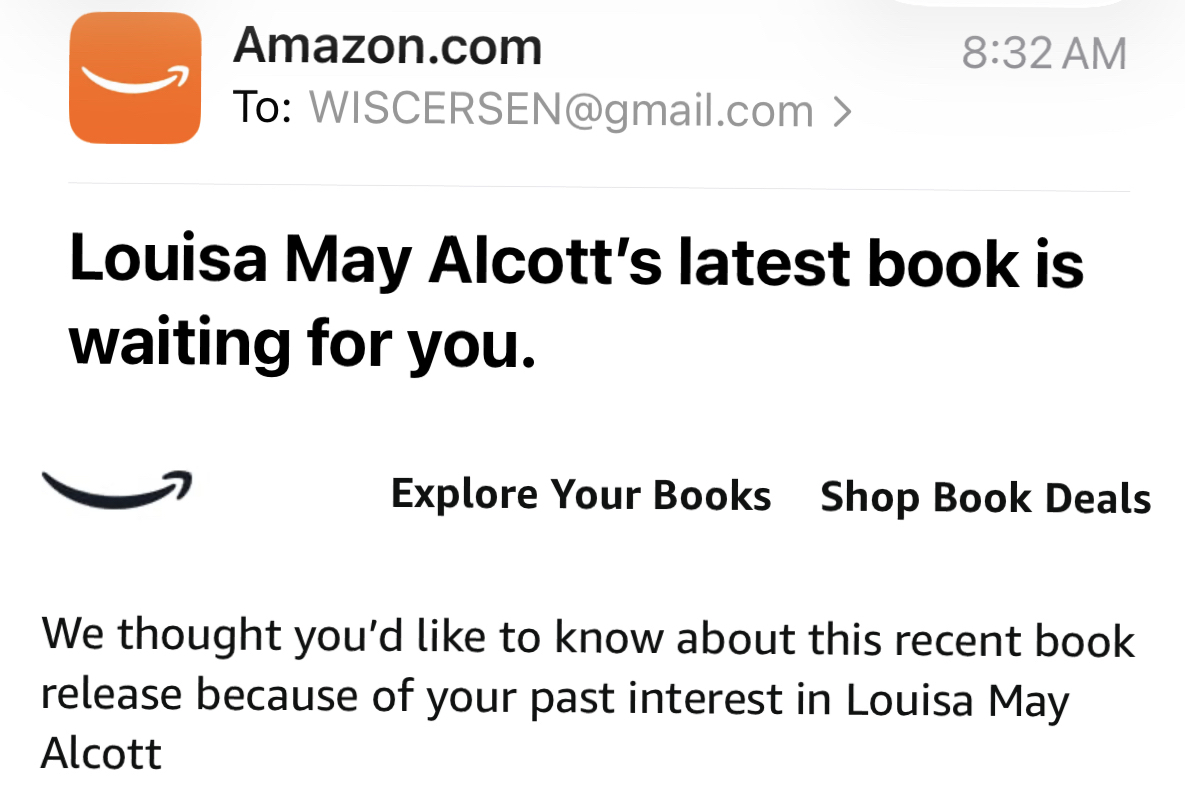Click the black Amazon smile logo
This screenshot has width=1185, height=793.
[x=117, y=489]
